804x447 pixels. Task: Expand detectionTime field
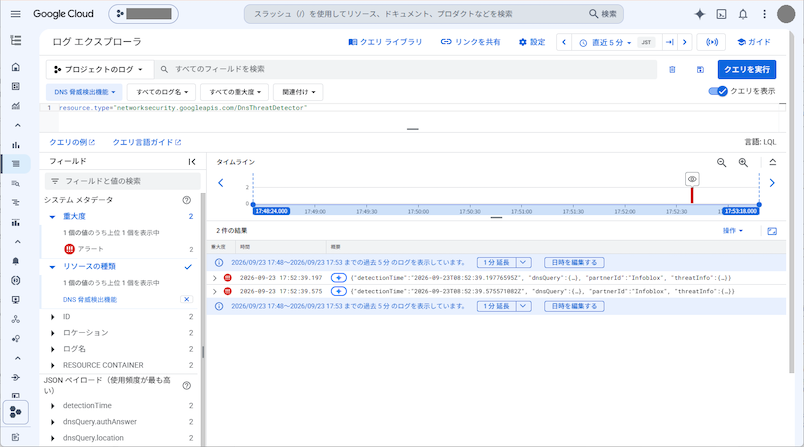(x=52, y=405)
